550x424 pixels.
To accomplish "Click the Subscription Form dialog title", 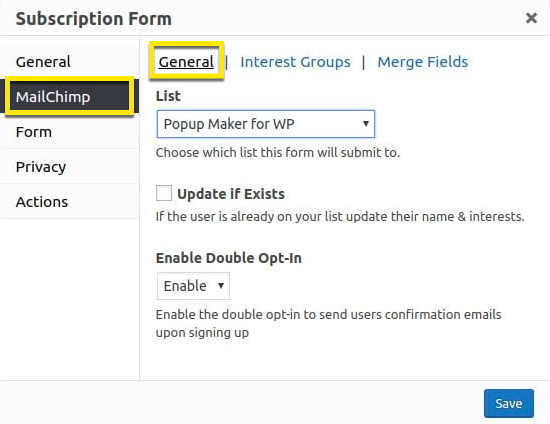I will 94,19.
